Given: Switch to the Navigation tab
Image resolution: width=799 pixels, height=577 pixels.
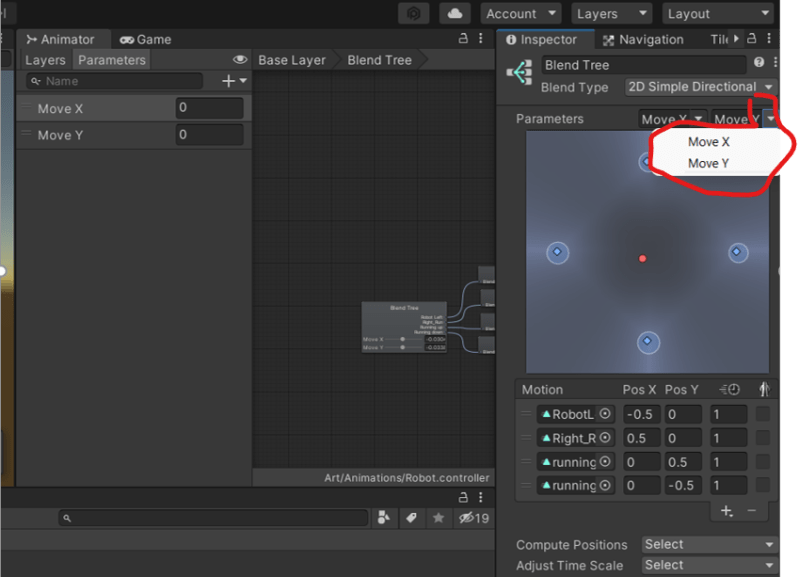Looking at the screenshot, I should (x=643, y=39).
